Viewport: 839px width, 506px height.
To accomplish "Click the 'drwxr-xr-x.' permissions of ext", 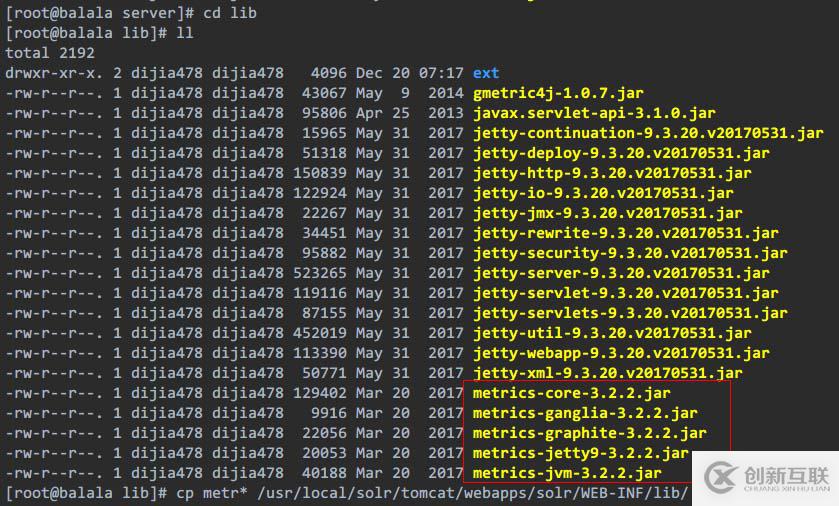I will coord(54,73).
